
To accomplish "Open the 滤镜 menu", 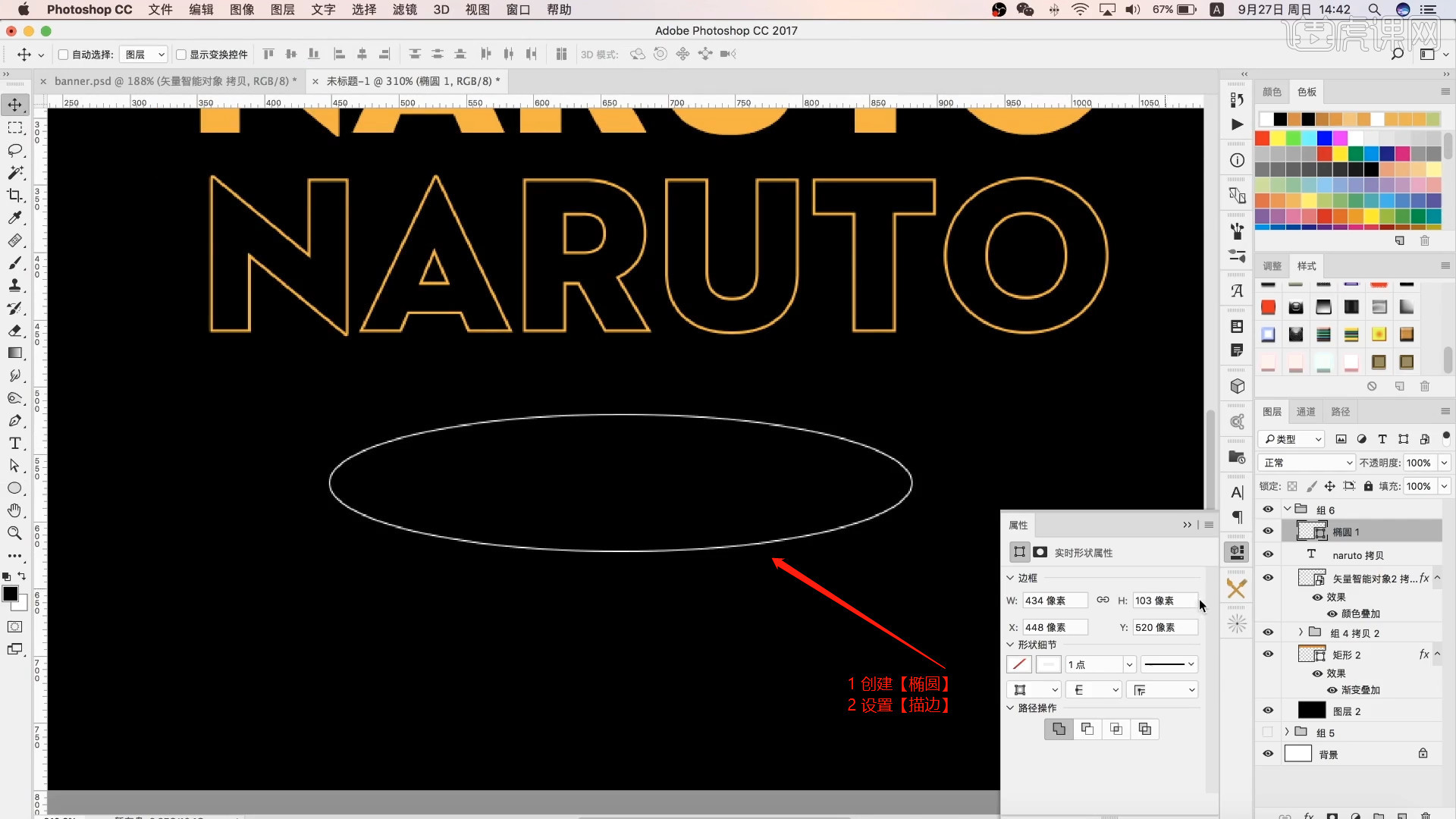I will click(x=405, y=10).
